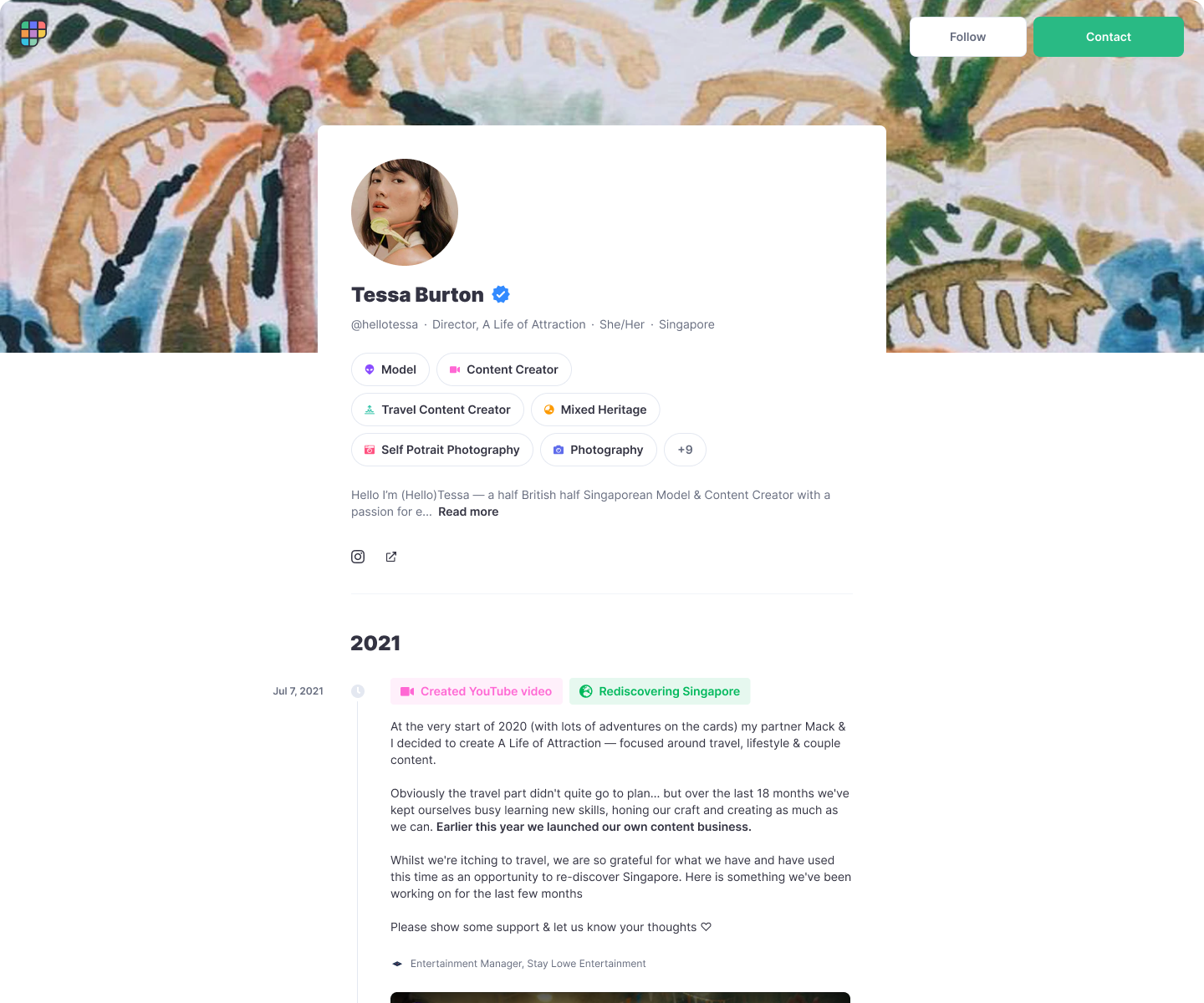The image size is (1204, 1003).
Task: Choose the Travel Content Creator tag
Action: 437,410
